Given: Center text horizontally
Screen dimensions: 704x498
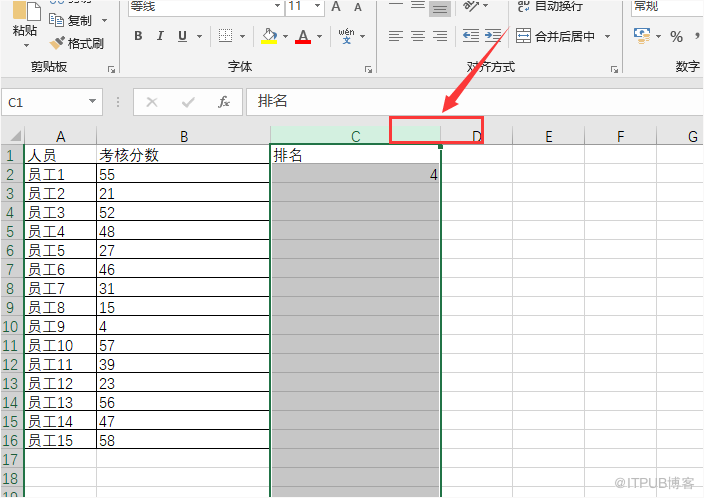Looking at the screenshot, I should point(418,36).
